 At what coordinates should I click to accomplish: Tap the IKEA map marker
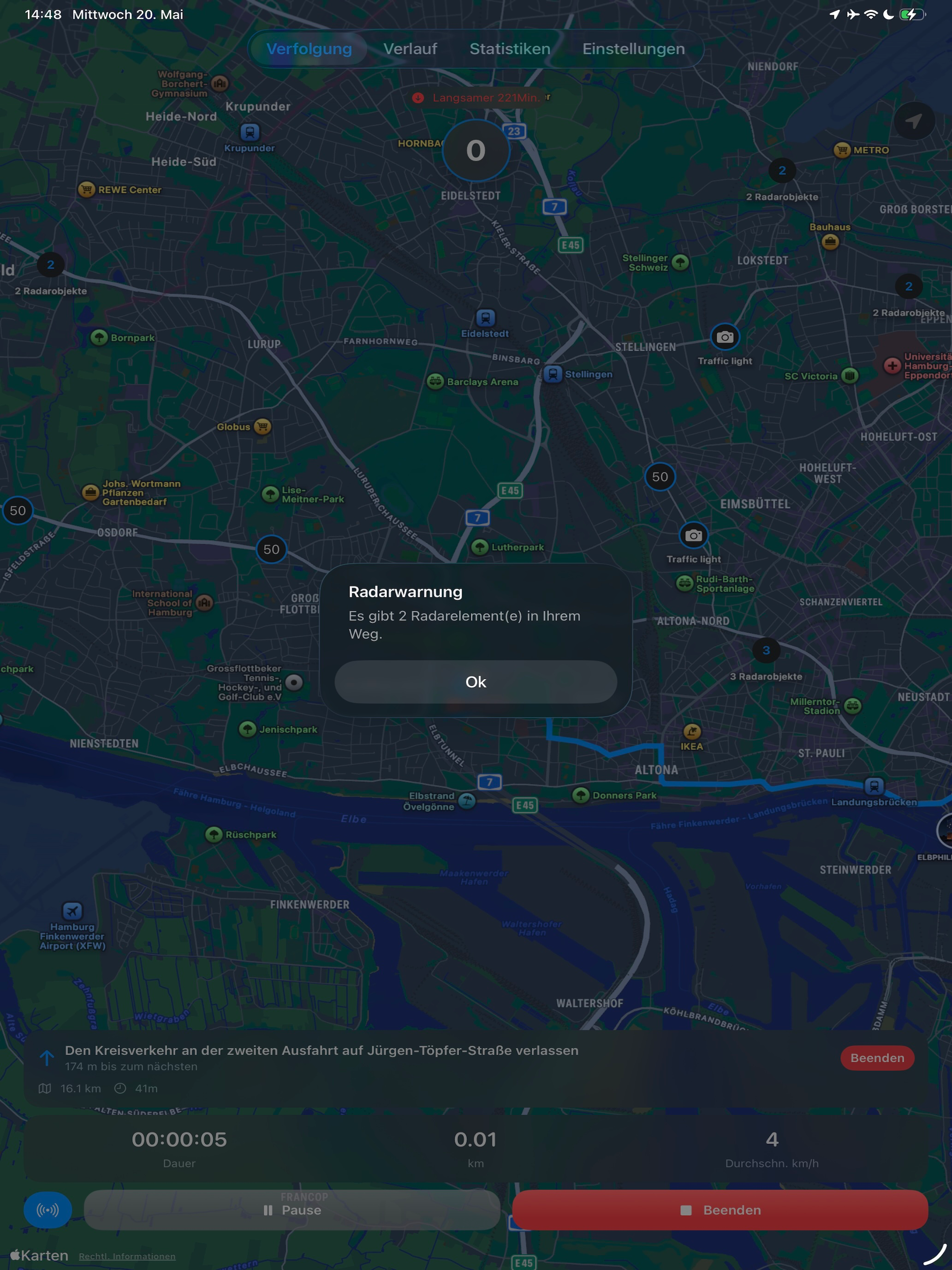pos(692,731)
